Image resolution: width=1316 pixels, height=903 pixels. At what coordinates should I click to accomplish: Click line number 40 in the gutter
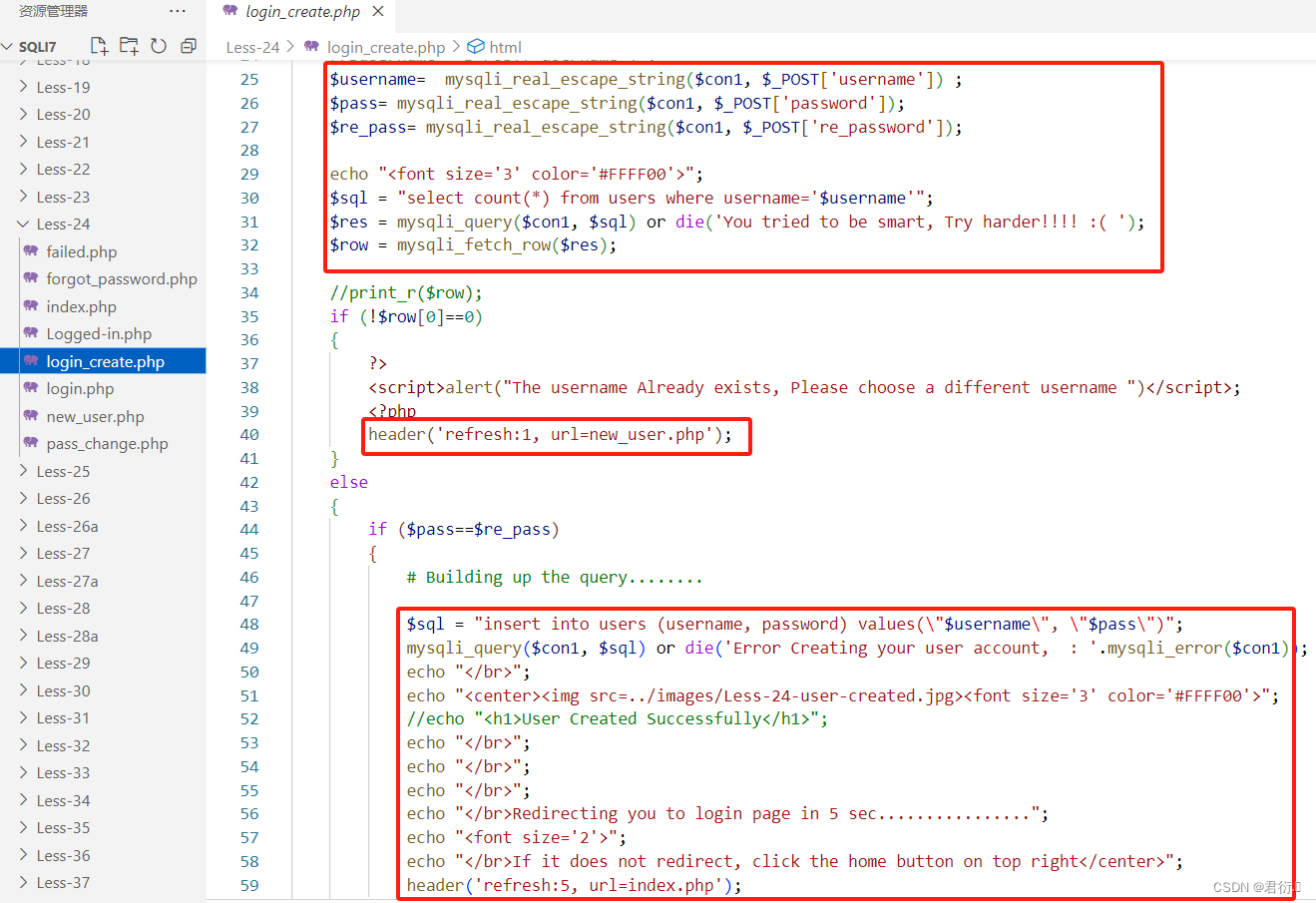pyautogui.click(x=249, y=435)
